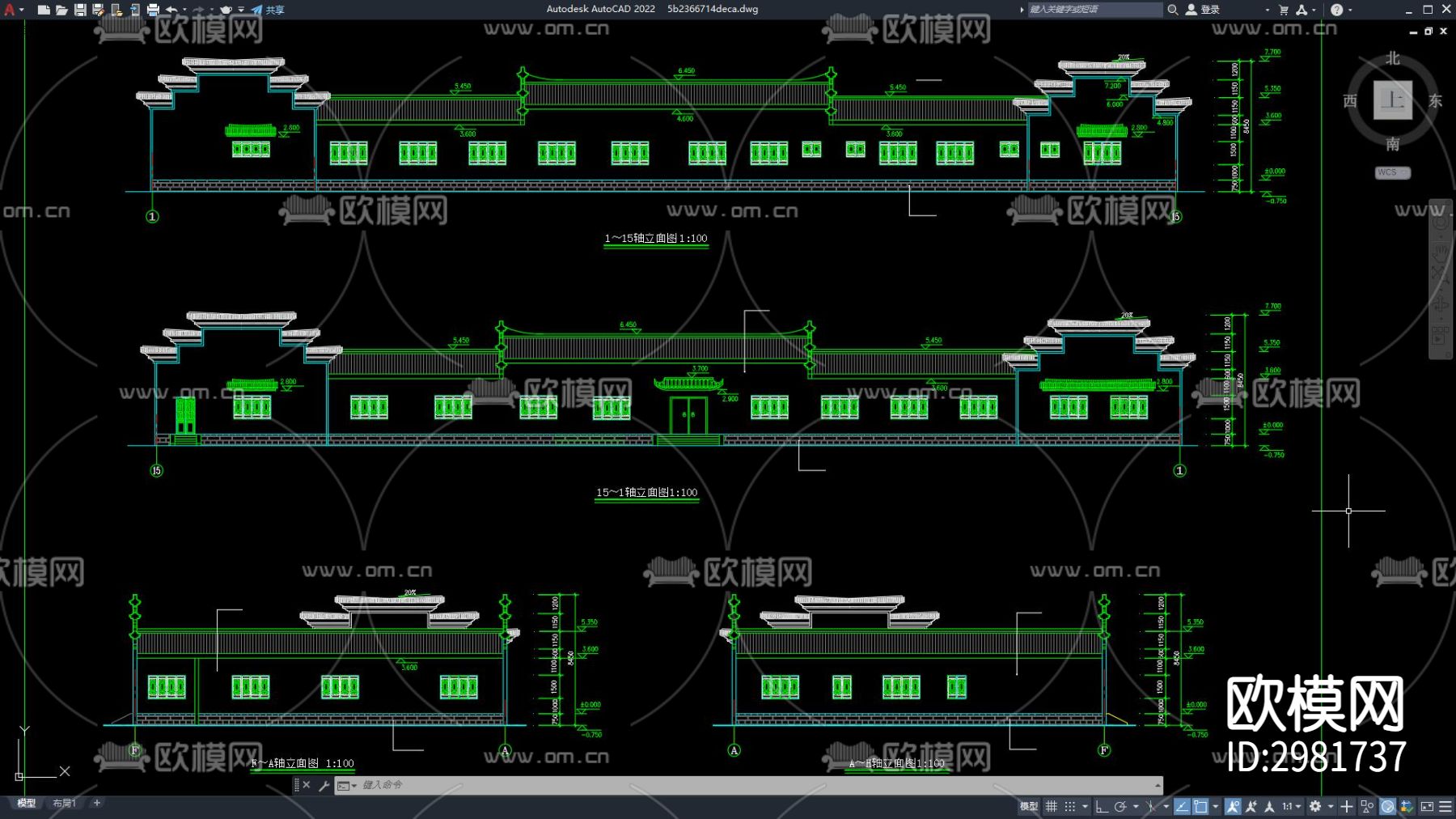Image resolution: width=1456 pixels, height=819 pixels.
Task: Click the auto-scale annotation icon
Action: coord(1251,806)
